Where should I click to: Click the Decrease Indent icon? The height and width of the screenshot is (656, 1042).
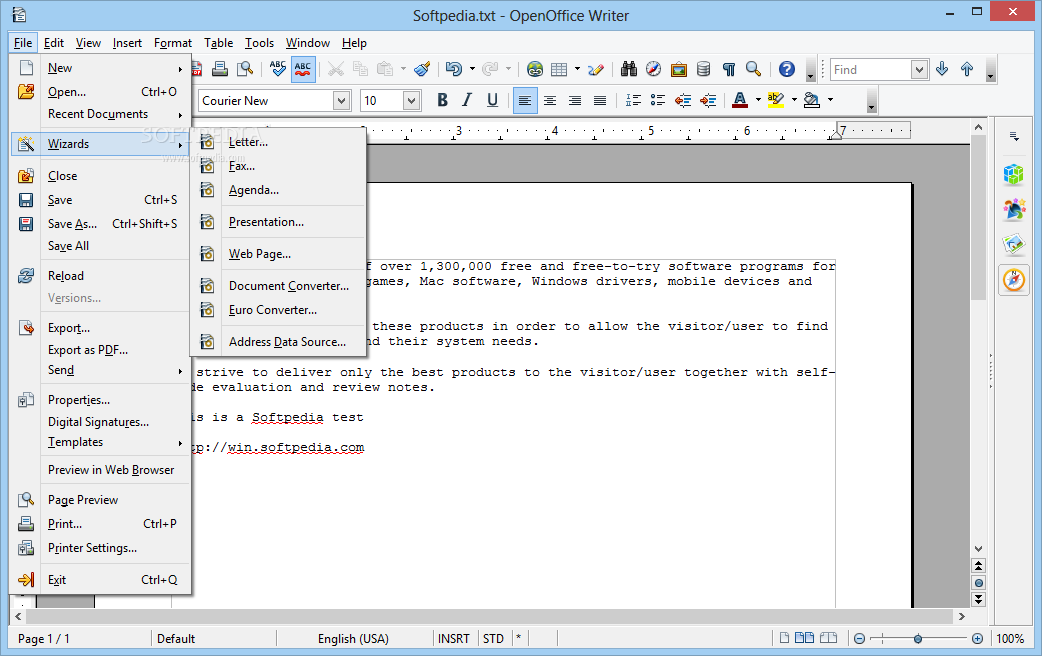tap(683, 100)
